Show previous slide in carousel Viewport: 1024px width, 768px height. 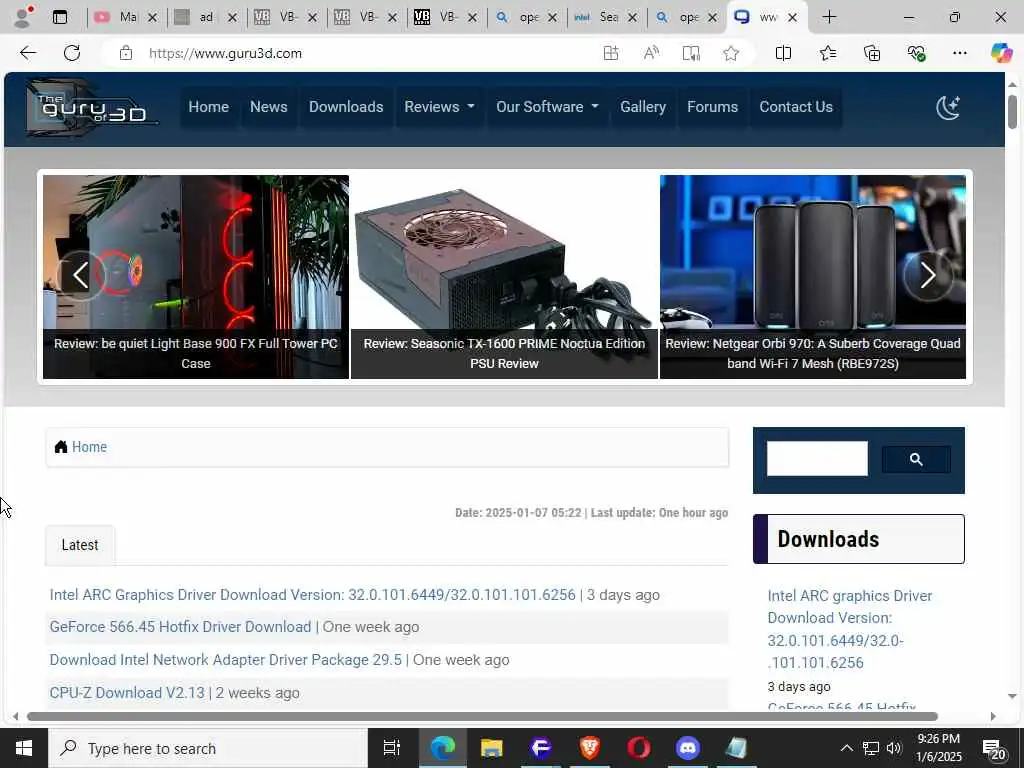(x=80, y=276)
